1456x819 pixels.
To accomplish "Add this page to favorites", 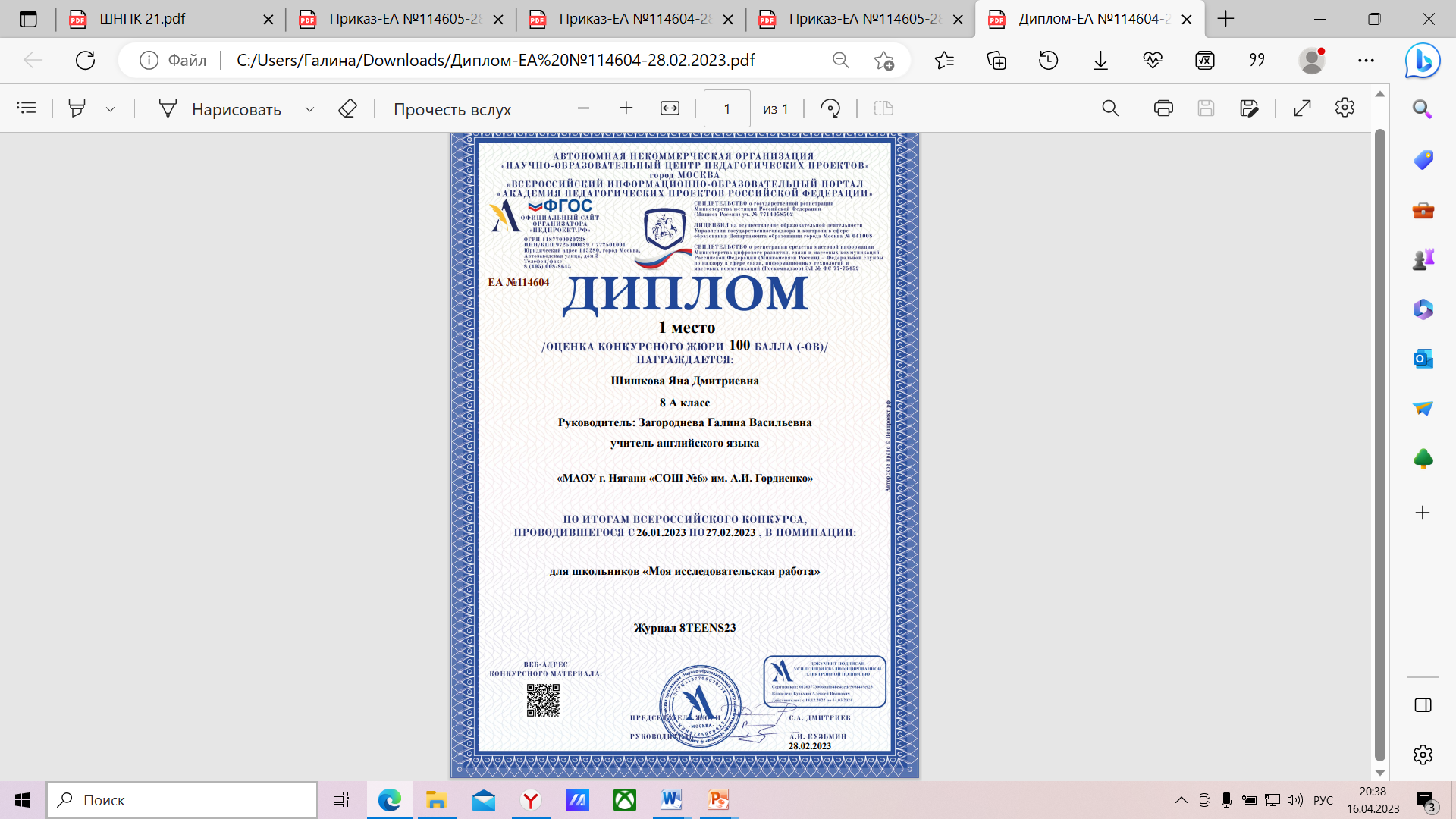I will pyautogui.click(x=884, y=60).
